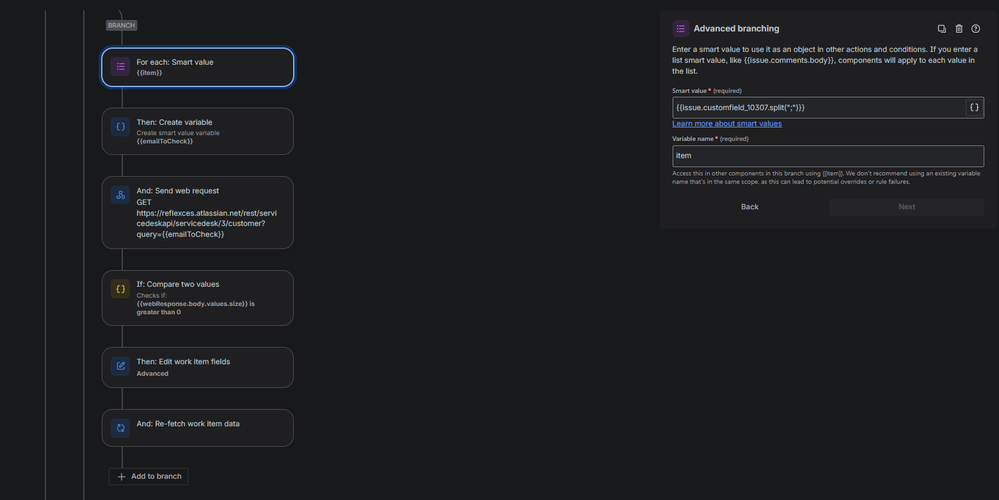This screenshot has height=500, width=999.
Task: Open help for Advanced branching
Action: coord(975,29)
